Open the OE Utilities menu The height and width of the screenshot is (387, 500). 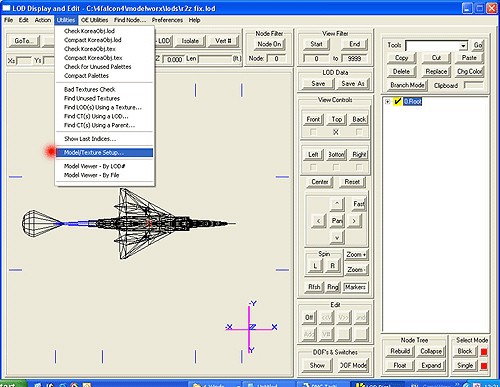[95, 20]
